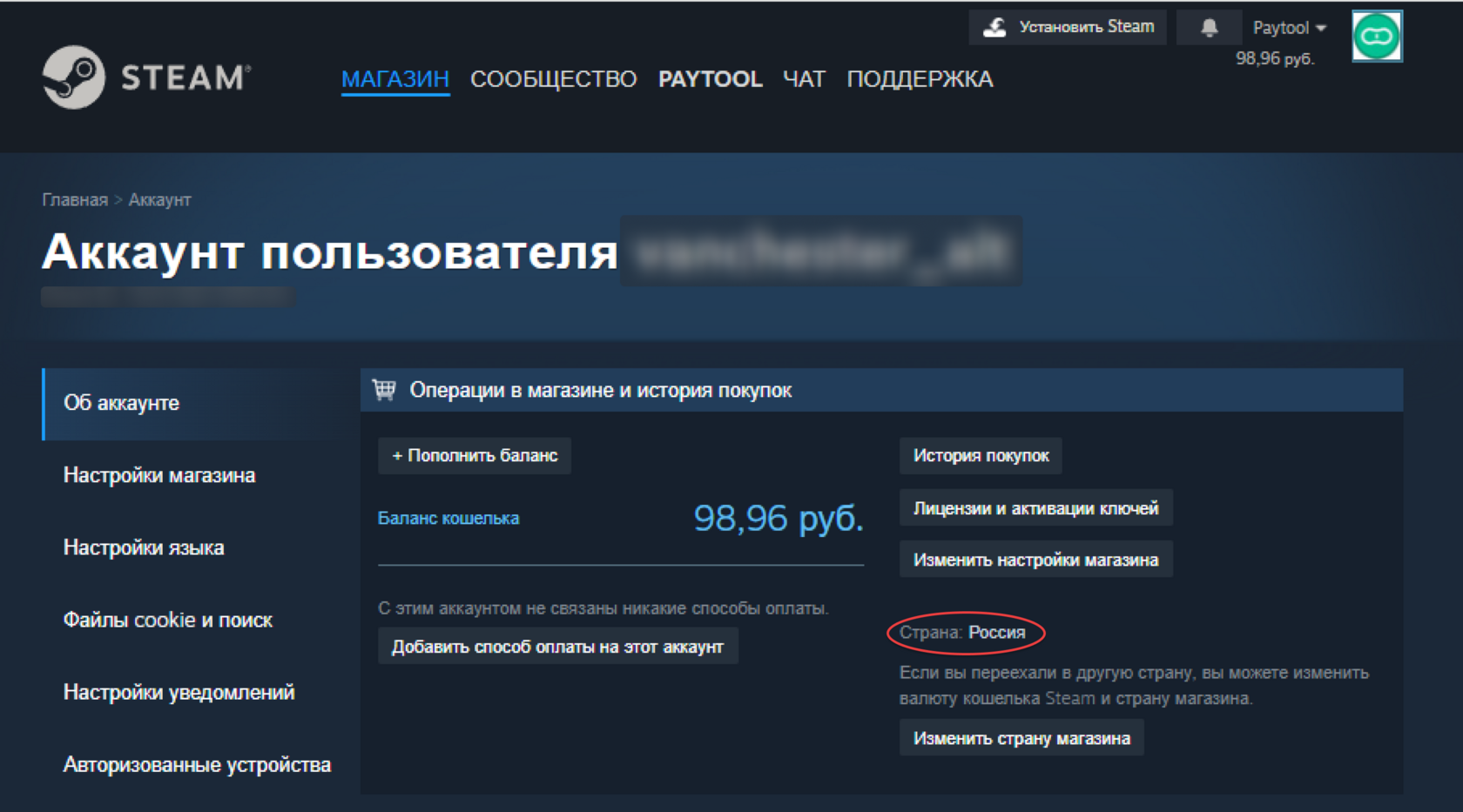This screenshot has height=812, width=1463.
Task: Open the notifications bell
Action: [x=1209, y=28]
